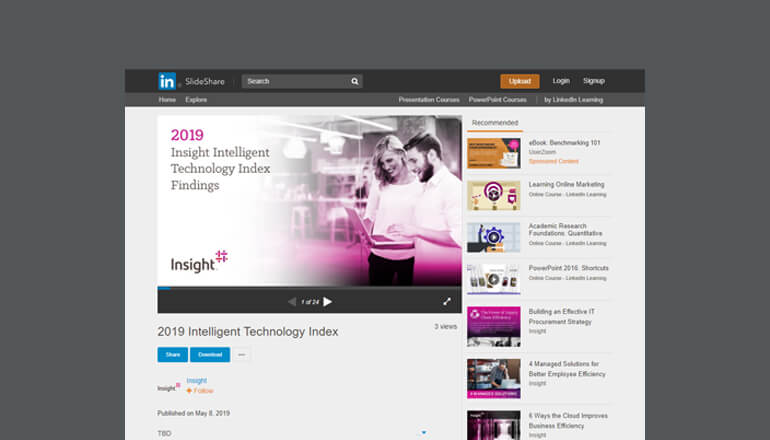
Task: Click the Insight author logo
Action: [x=169, y=386]
